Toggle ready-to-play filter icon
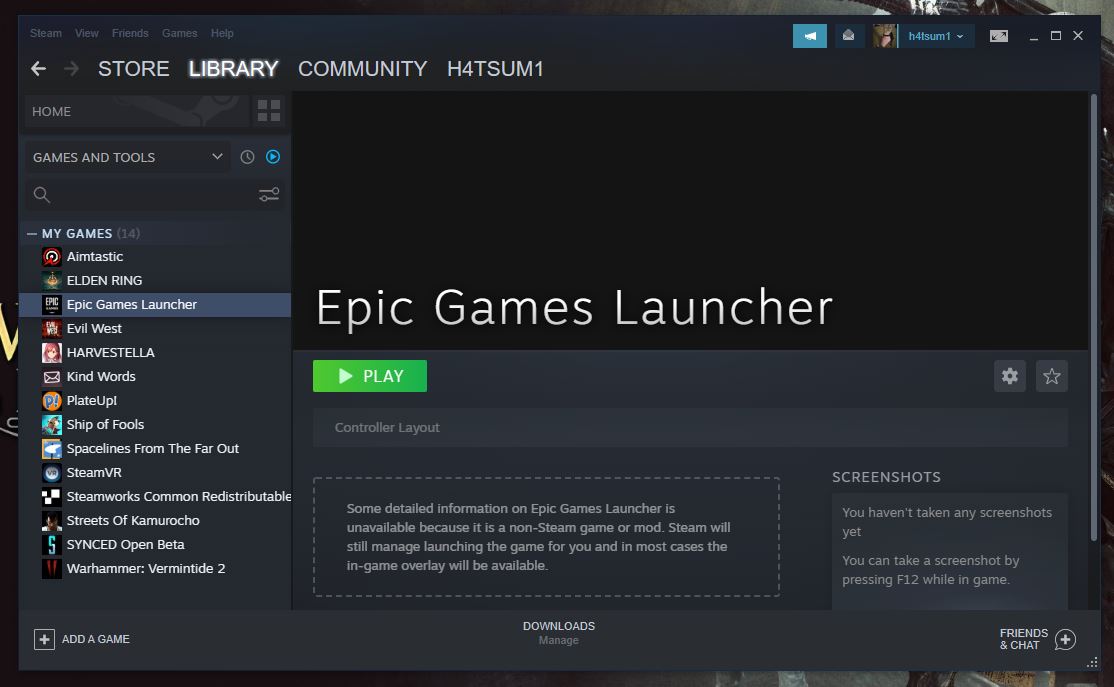1114x687 pixels. click(x=273, y=156)
